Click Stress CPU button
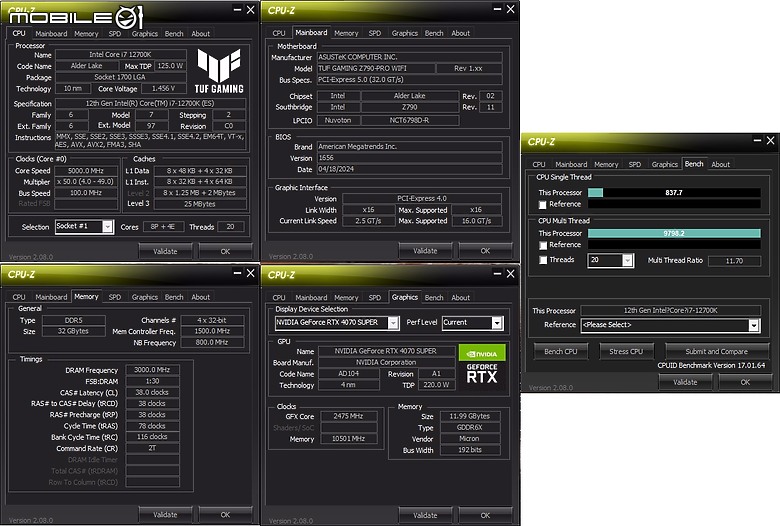The image size is (780, 526). [626, 351]
